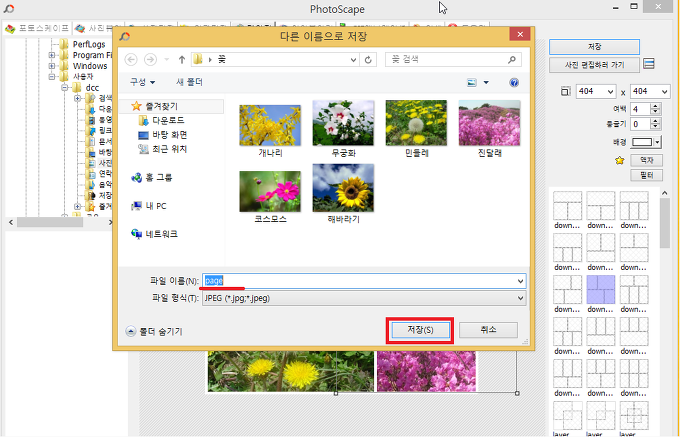This screenshot has height=437, width=680.
Task: Open the 액자 frame options
Action: point(647,160)
